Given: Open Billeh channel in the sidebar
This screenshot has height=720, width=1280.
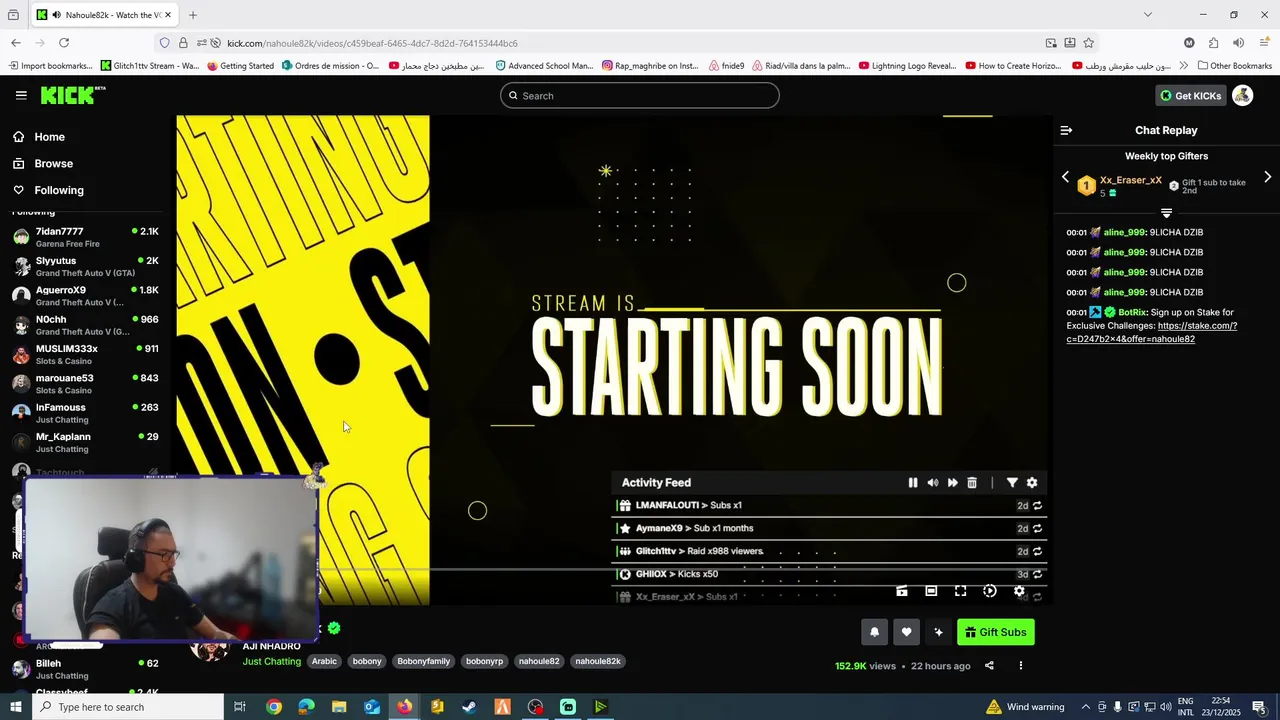Looking at the screenshot, I should click(x=85, y=669).
